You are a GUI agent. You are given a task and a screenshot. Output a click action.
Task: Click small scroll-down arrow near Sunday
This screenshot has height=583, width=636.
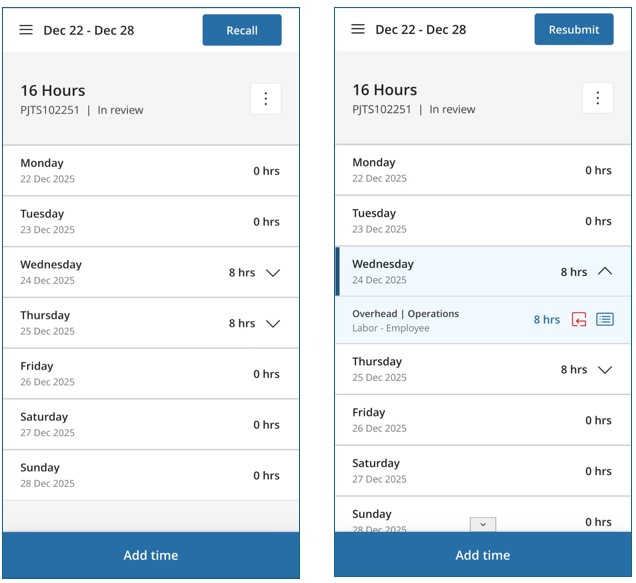tap(483, 524)
